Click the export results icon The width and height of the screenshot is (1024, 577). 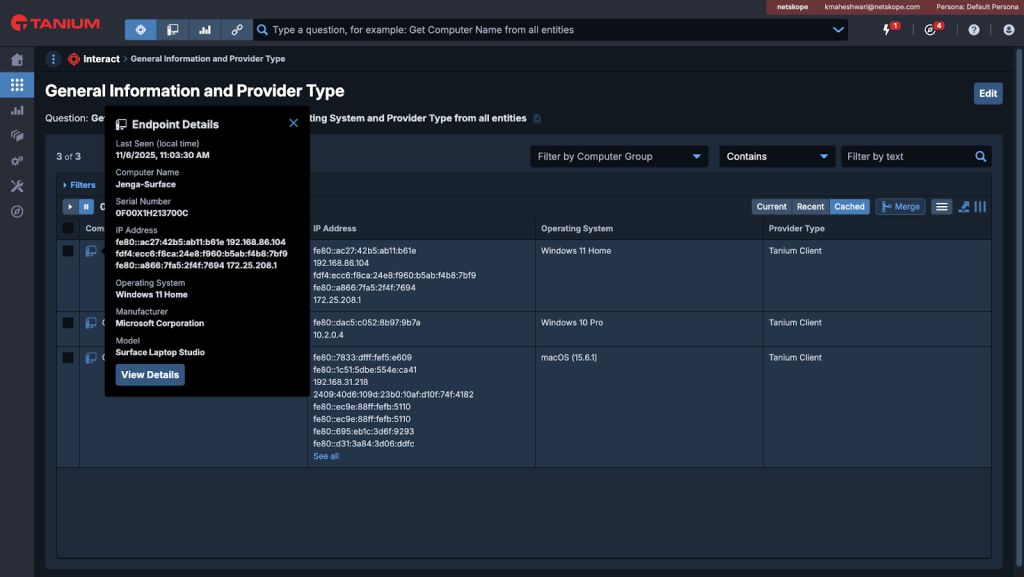(x=963, y=207)
